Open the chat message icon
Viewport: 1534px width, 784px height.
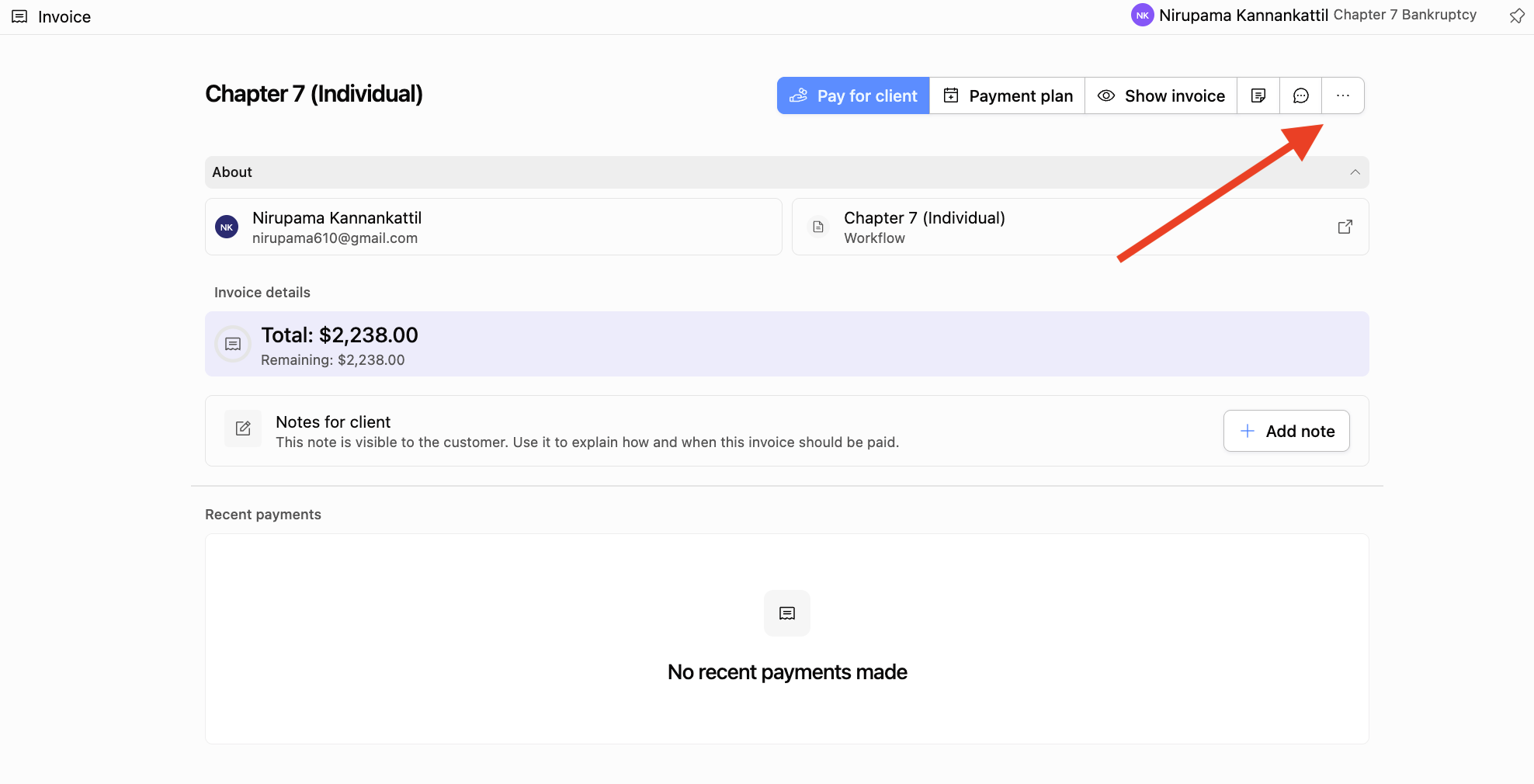click(x=1301, y=95)
